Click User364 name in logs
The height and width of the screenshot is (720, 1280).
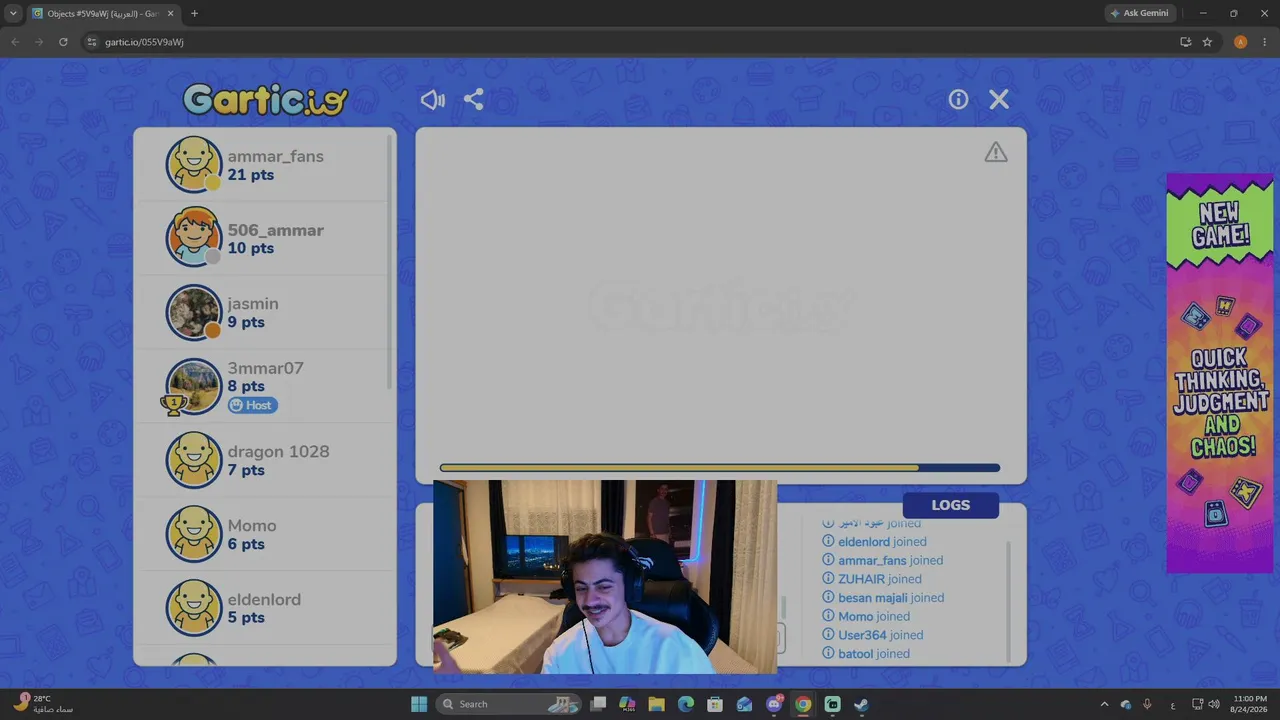[x=862, y=635]
